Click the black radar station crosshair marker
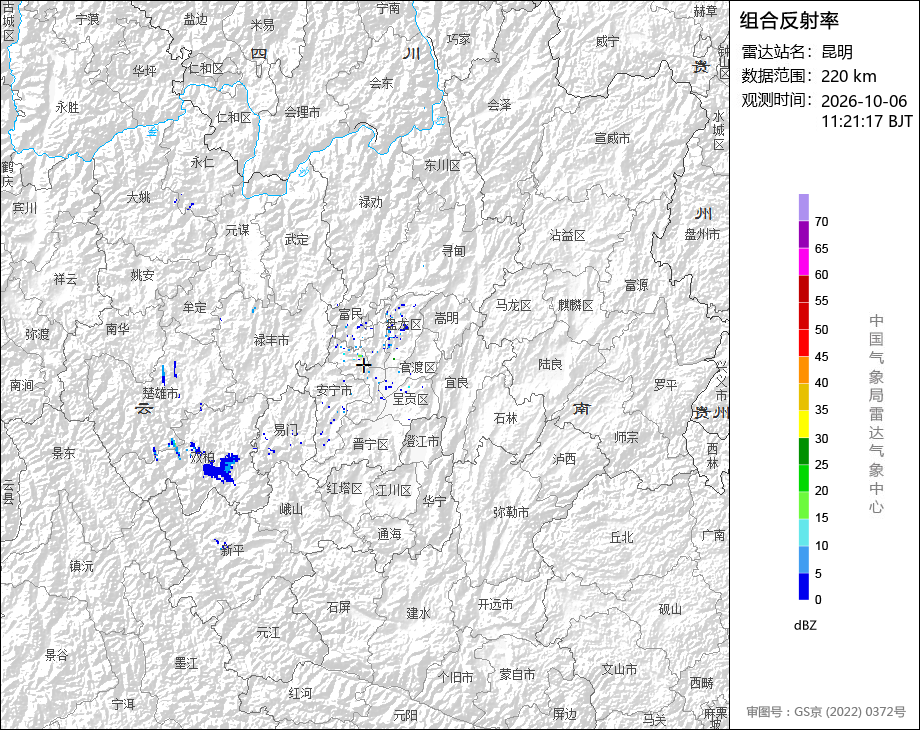The image size is (920, 730). pos(364,365)
